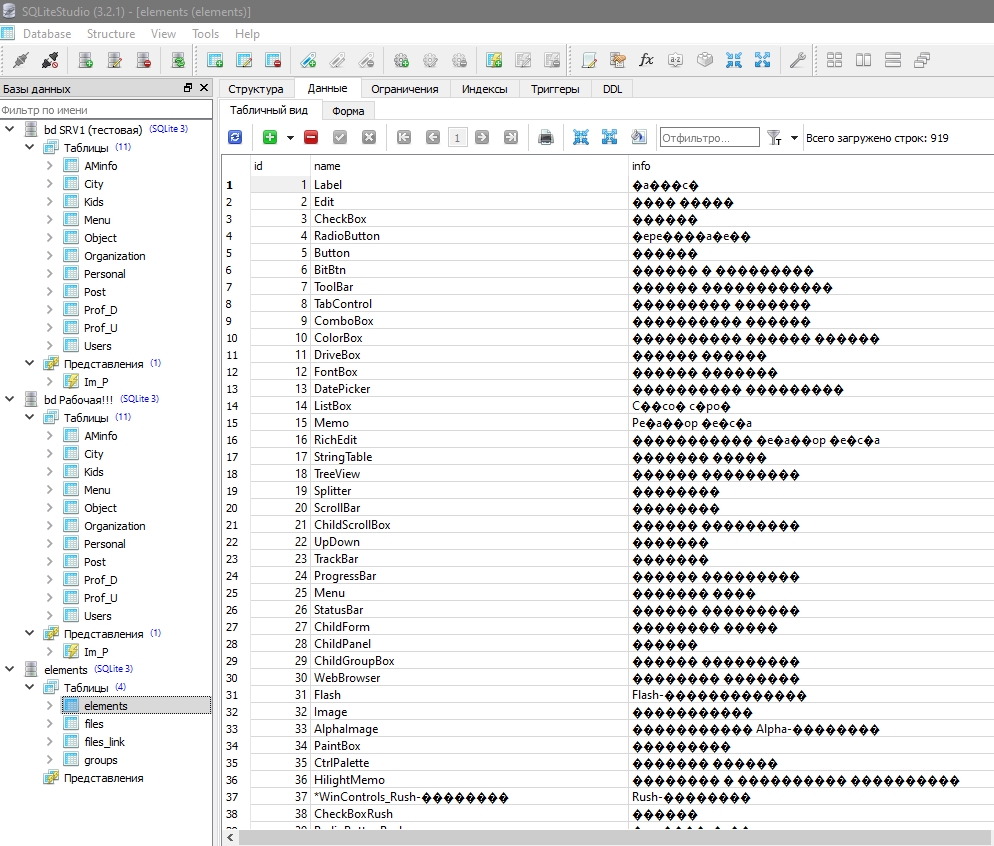Expand the groups table node

(50, 760)
